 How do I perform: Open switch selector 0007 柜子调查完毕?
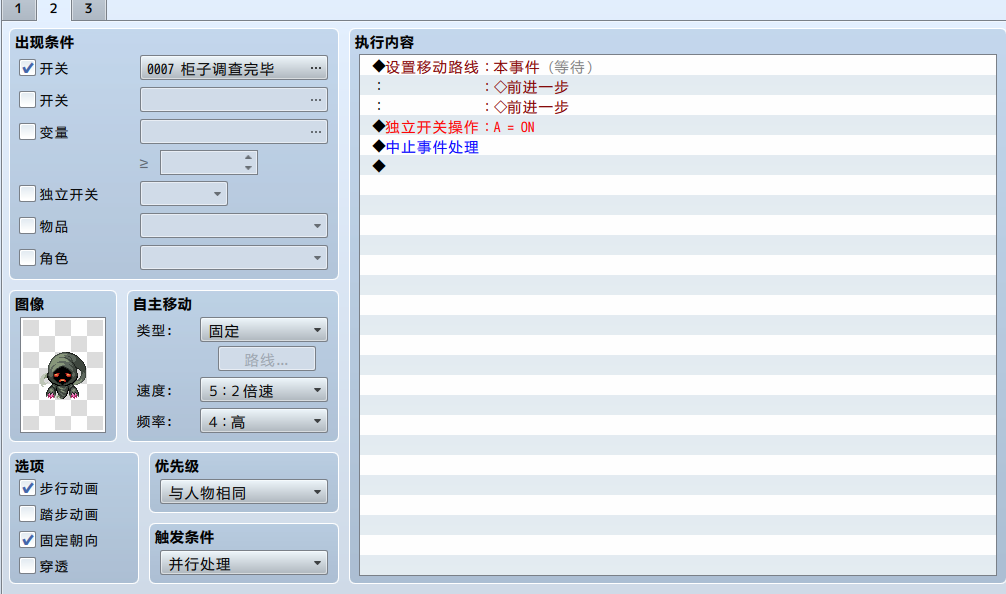234,68
